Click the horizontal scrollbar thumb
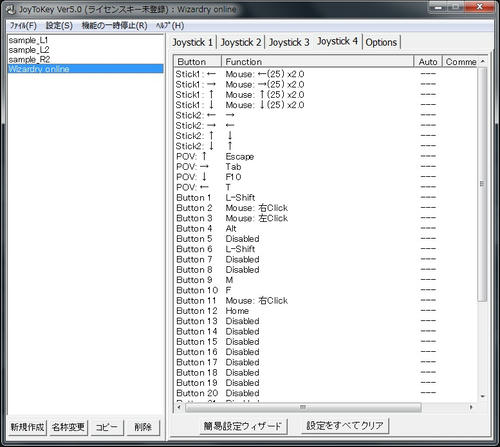The height and width of the screenshot is (447, 500). pyautogui.click(x=303, y=407)
